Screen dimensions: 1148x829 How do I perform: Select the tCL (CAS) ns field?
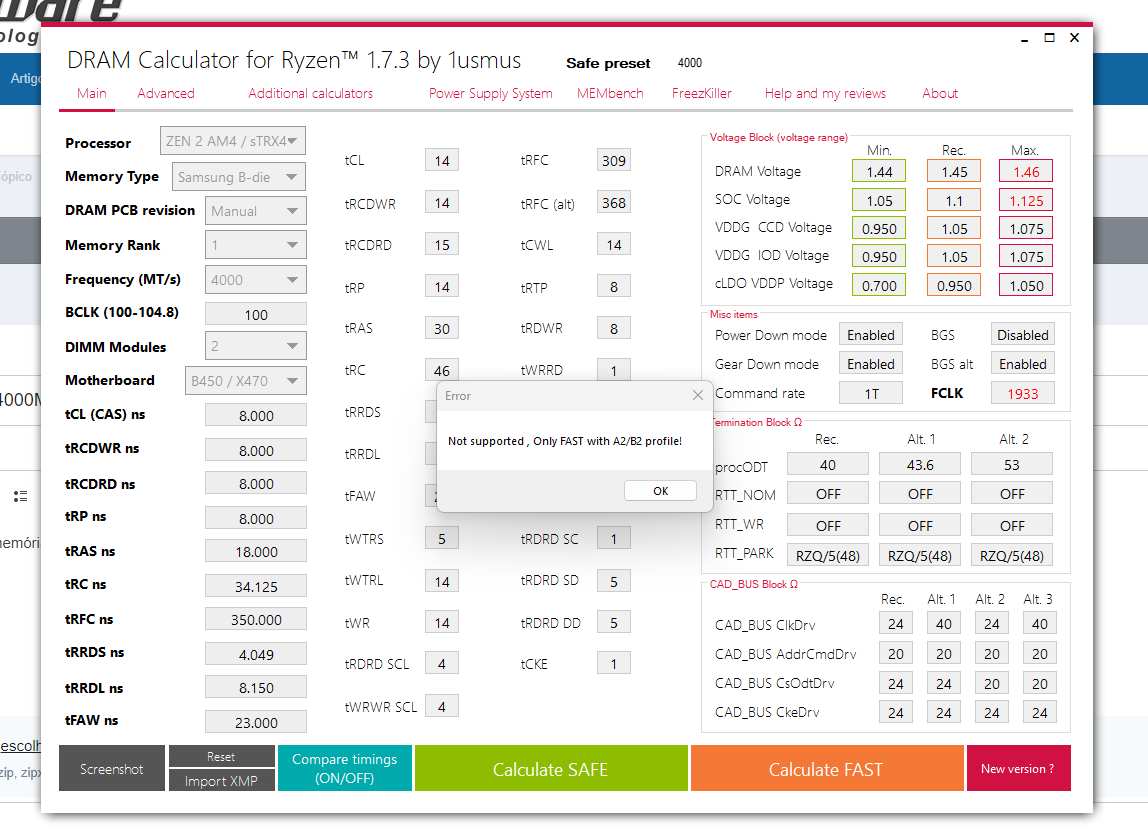click(x=256, y=415)
